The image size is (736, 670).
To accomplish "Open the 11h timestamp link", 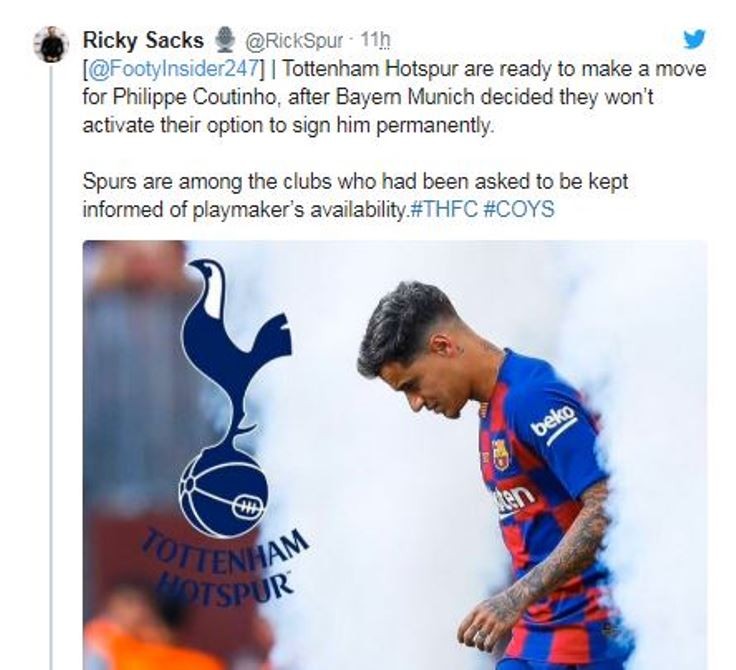I will [x=374, y=41].
